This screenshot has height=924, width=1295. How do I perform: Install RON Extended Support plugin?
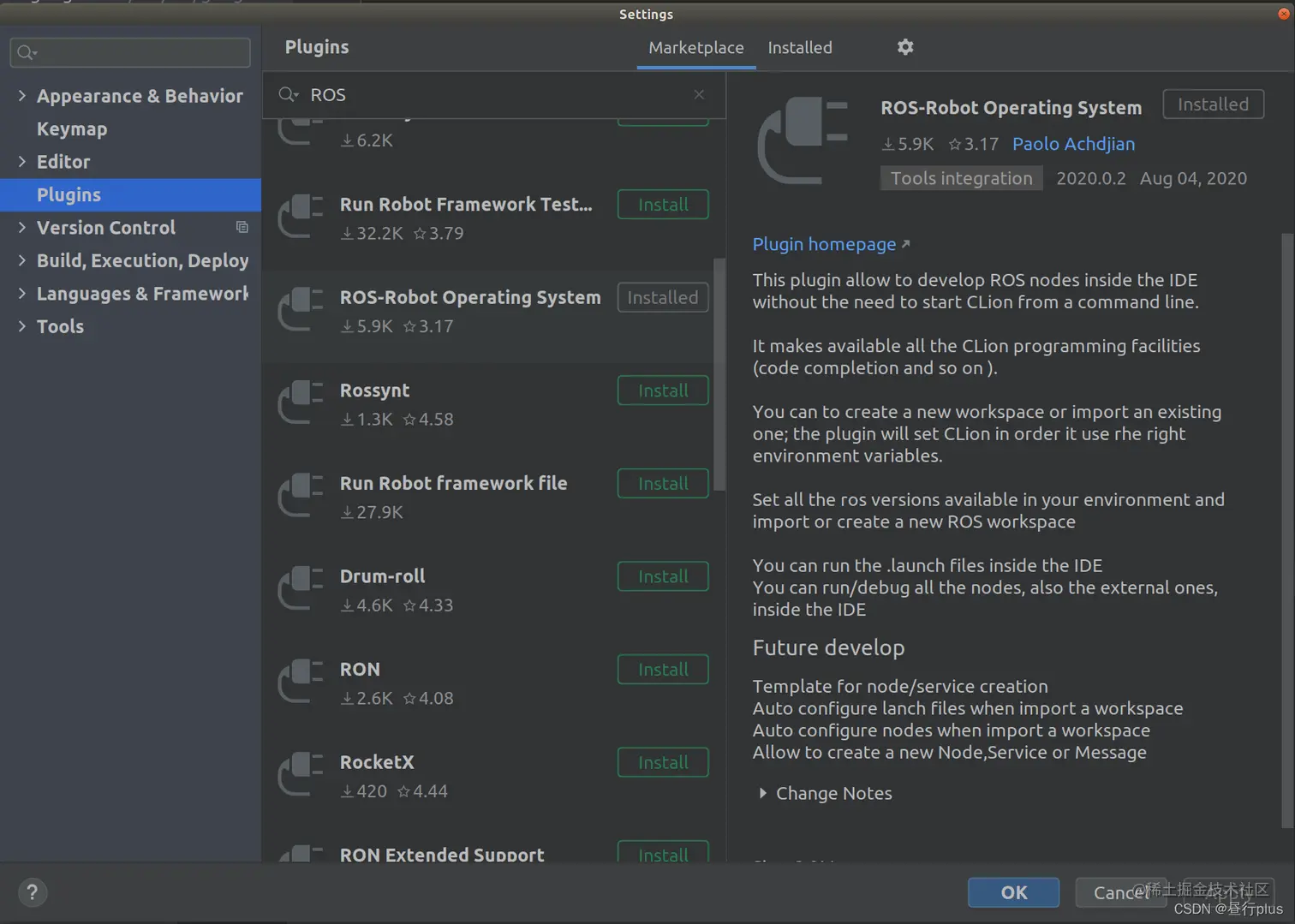663,853
